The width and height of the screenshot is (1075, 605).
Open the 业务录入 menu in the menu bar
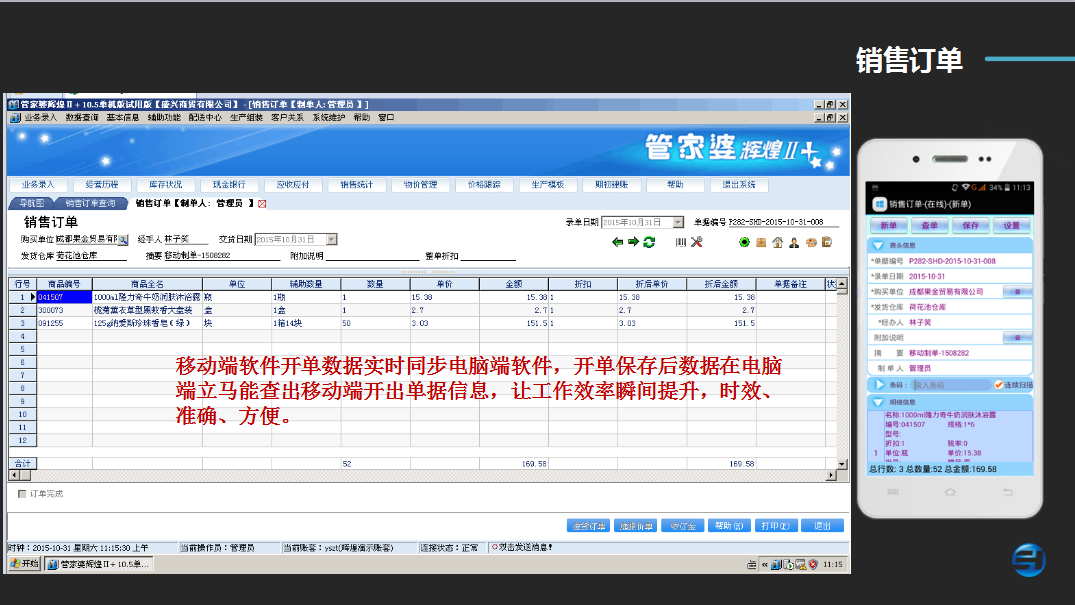click(x=40, y=118)
